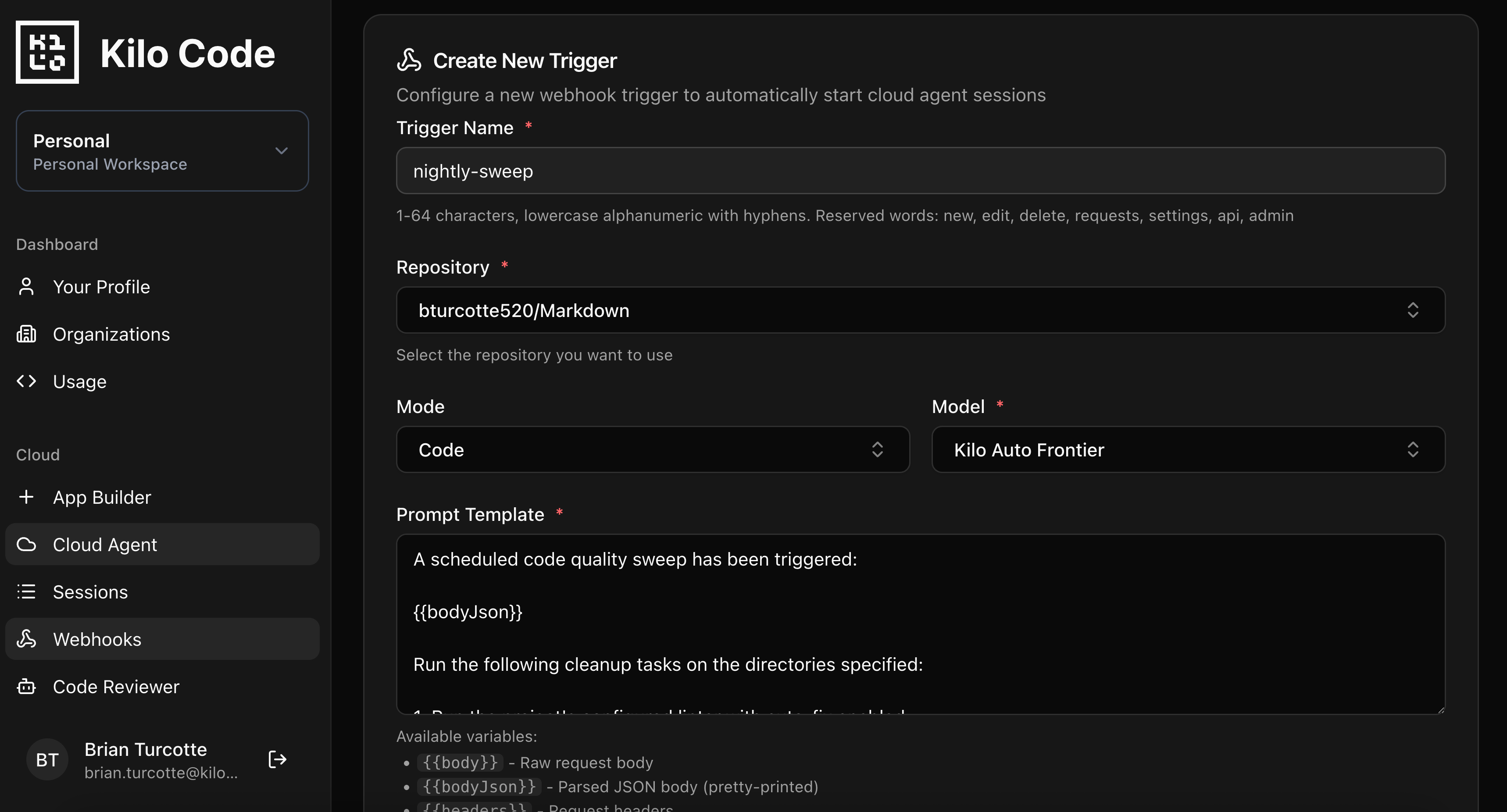Expand the Personal Workspace switcher
Image resolution: width=1507 pixels, height=812 pixels.
[162, 151]
